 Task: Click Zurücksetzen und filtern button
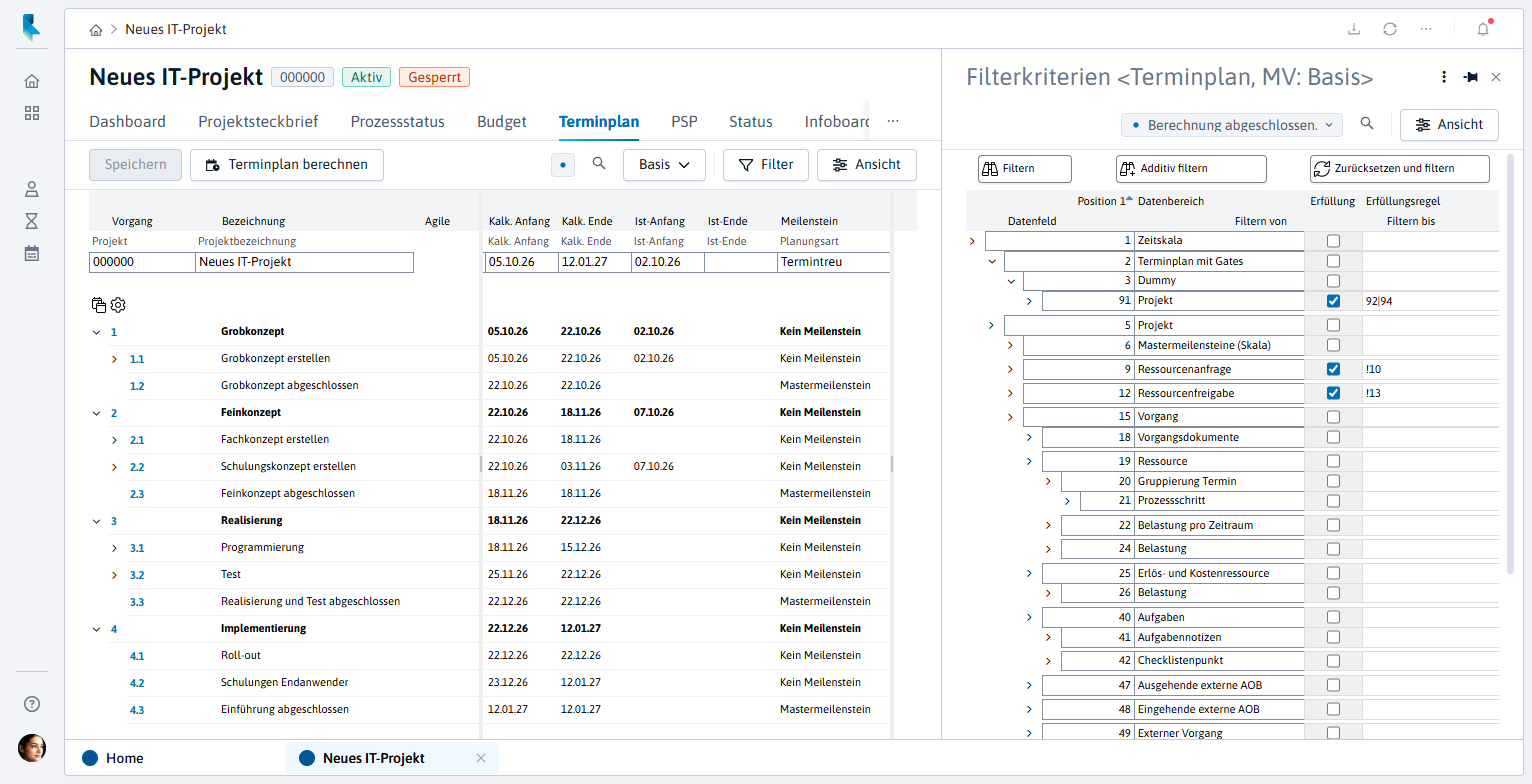(x=1400, y=169)
